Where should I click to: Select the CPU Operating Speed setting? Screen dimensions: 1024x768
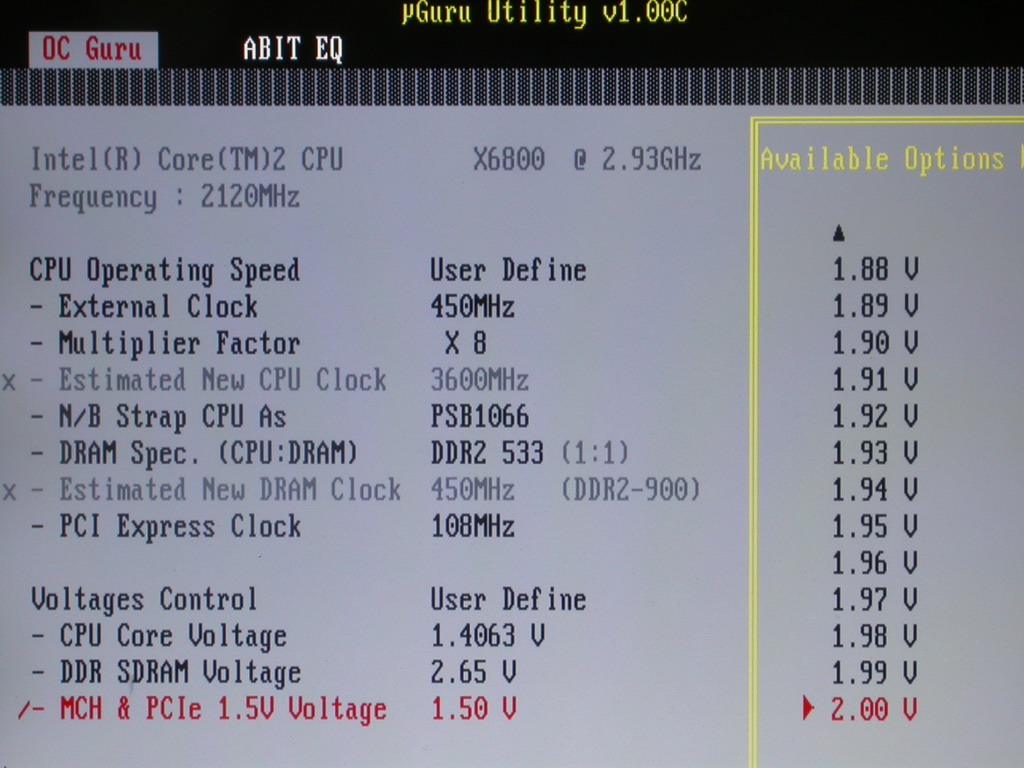(x=165, y=271)
